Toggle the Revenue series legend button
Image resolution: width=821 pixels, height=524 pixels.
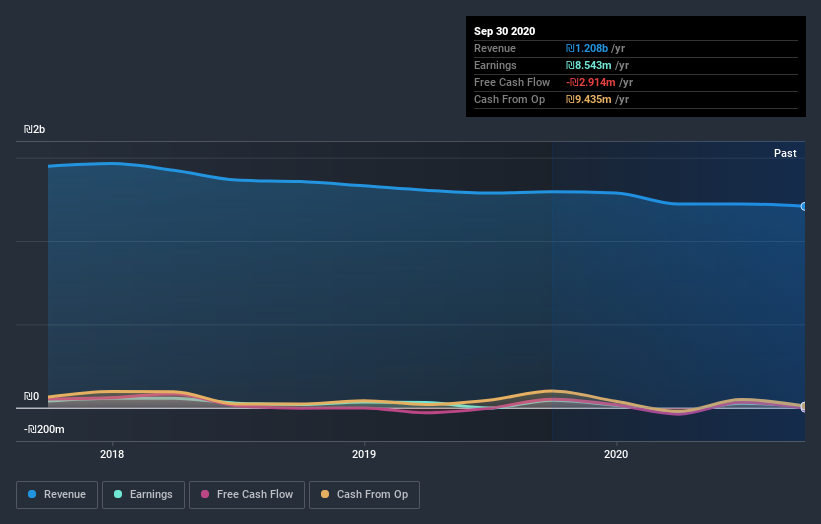tap(57, 495)
